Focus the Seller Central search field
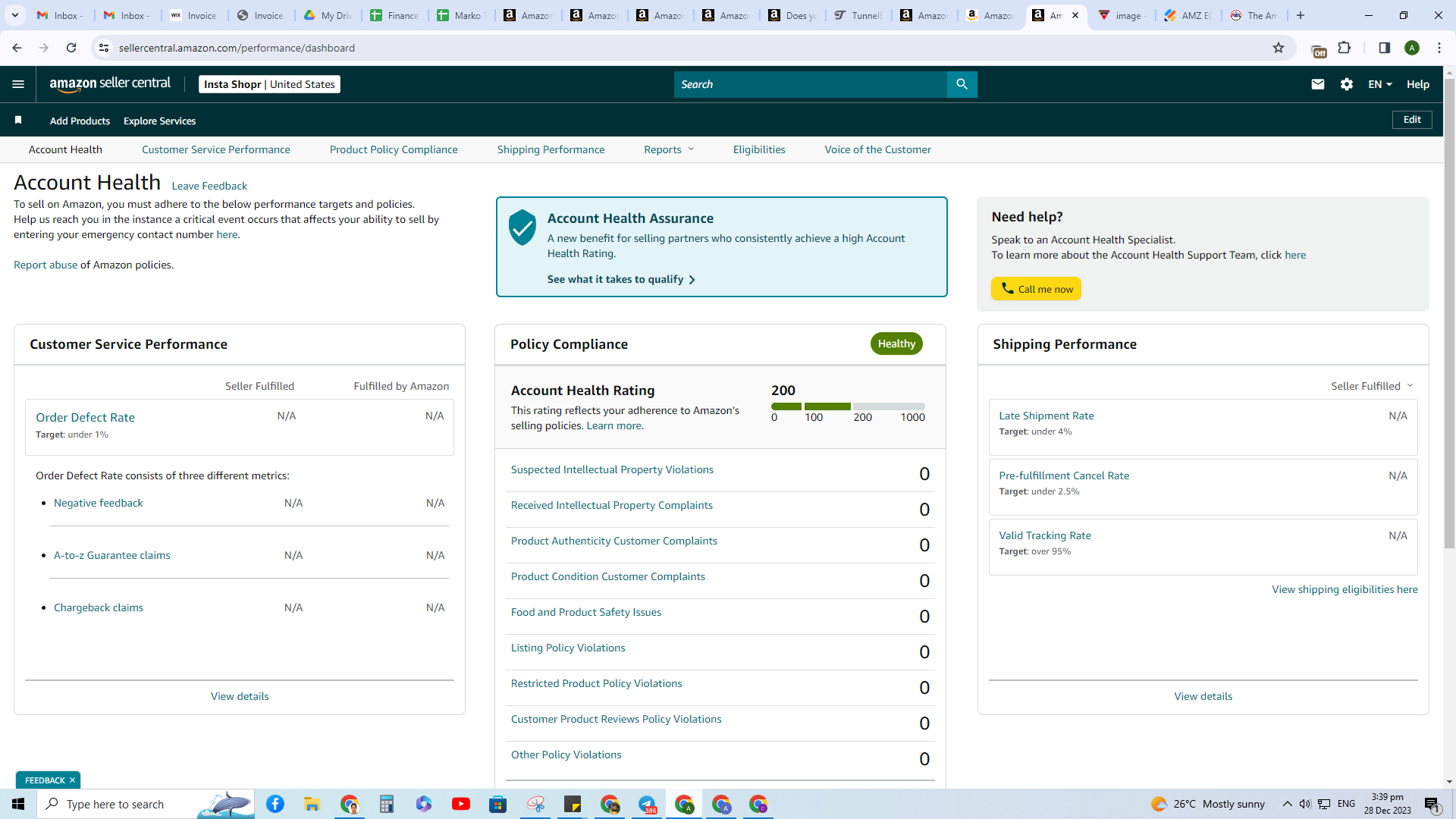The image size is (1456, 819). point(810,84)
